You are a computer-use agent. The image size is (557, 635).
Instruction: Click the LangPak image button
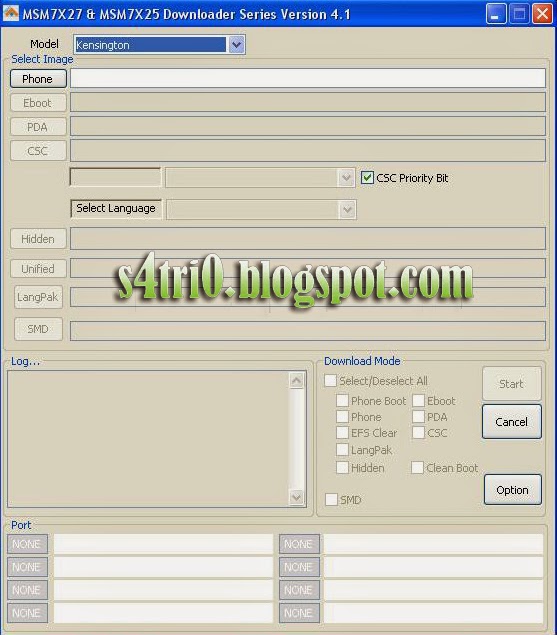(38, 297)
